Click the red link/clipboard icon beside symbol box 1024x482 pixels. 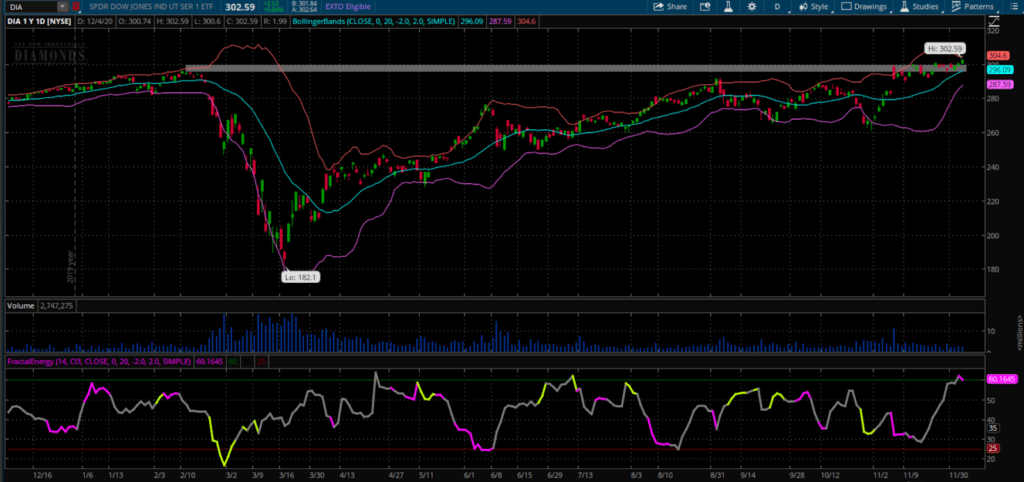click(76, 7)
